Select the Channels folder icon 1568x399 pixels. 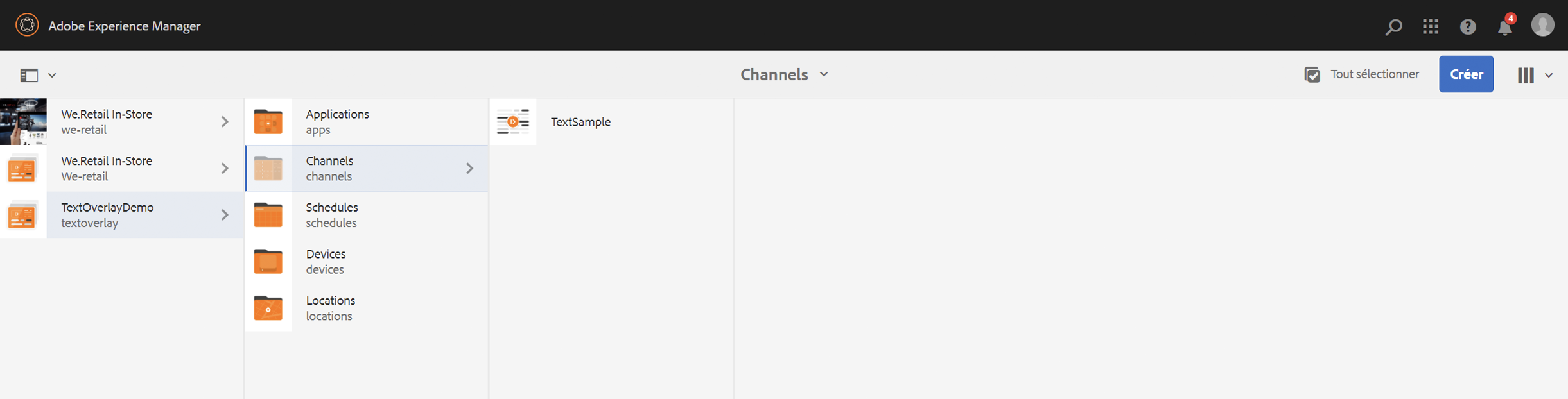tap(268, 168)
